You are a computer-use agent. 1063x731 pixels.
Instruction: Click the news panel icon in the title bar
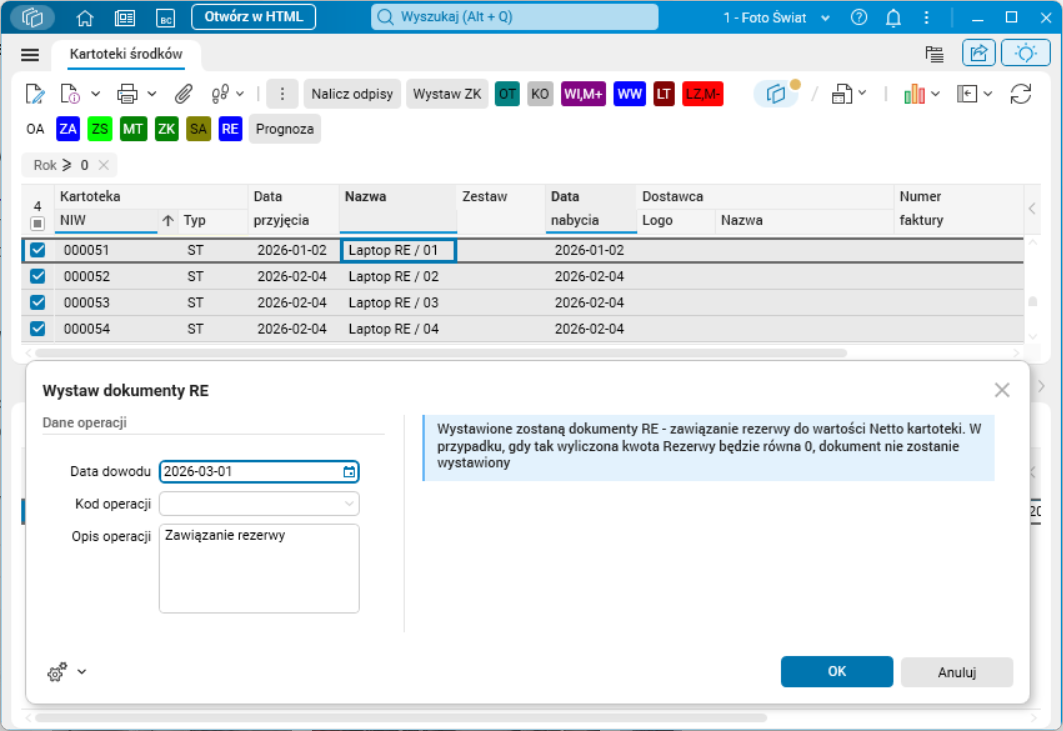125,18
